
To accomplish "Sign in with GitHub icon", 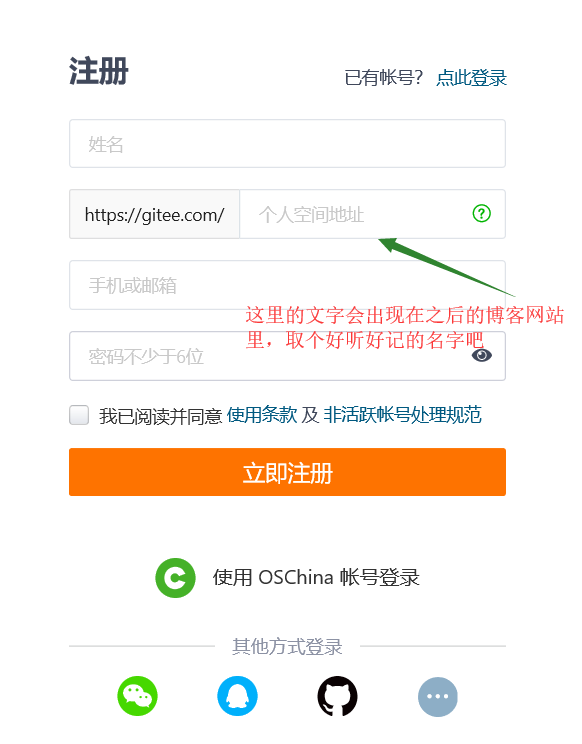I will click(337, 696).
